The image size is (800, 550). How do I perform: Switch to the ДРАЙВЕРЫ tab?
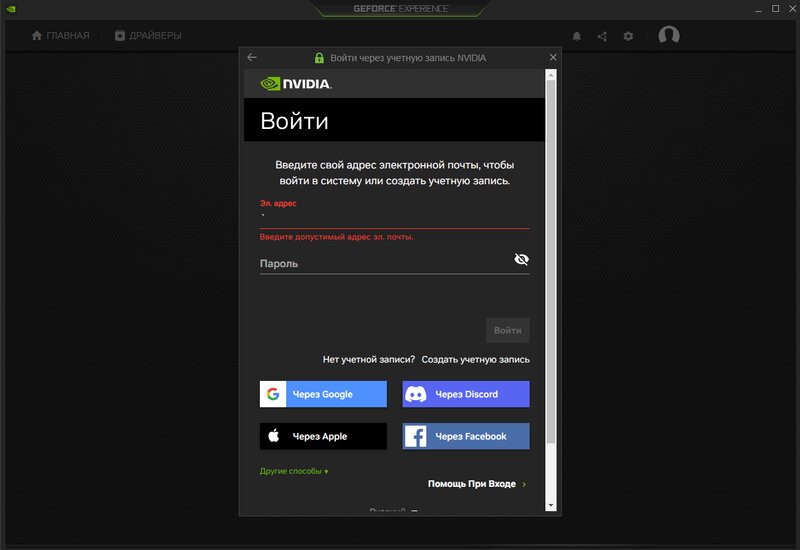coord(148,36)
